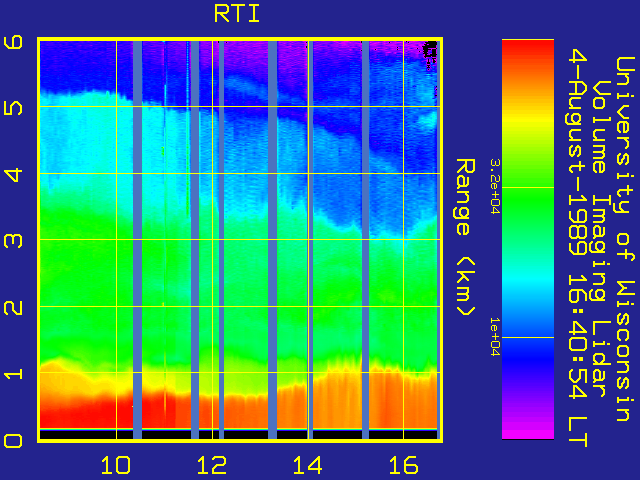Select the x-axis label 14
This screenshot has height=480, width=640.
click(x=308, y=465)
